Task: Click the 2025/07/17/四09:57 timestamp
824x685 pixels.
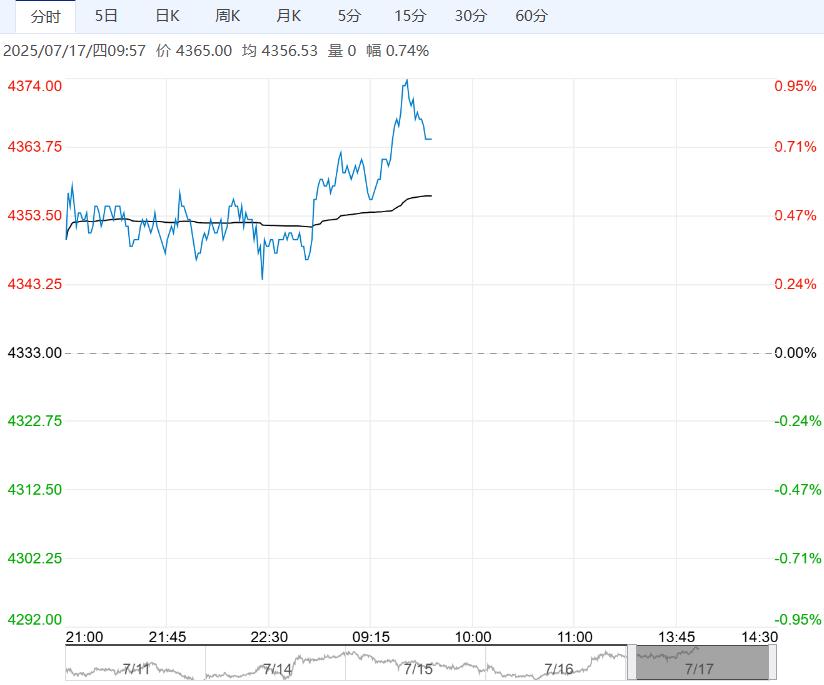Action: [75, 51]
